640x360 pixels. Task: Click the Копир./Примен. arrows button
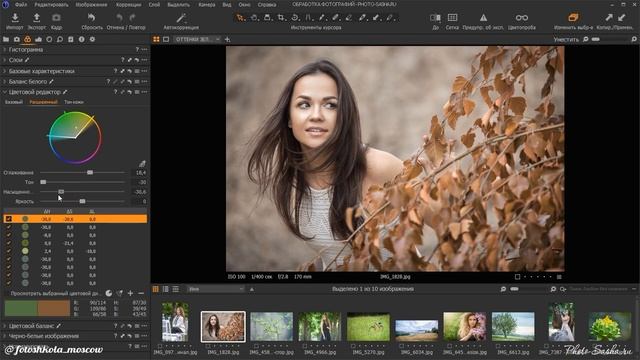(615, 18)
